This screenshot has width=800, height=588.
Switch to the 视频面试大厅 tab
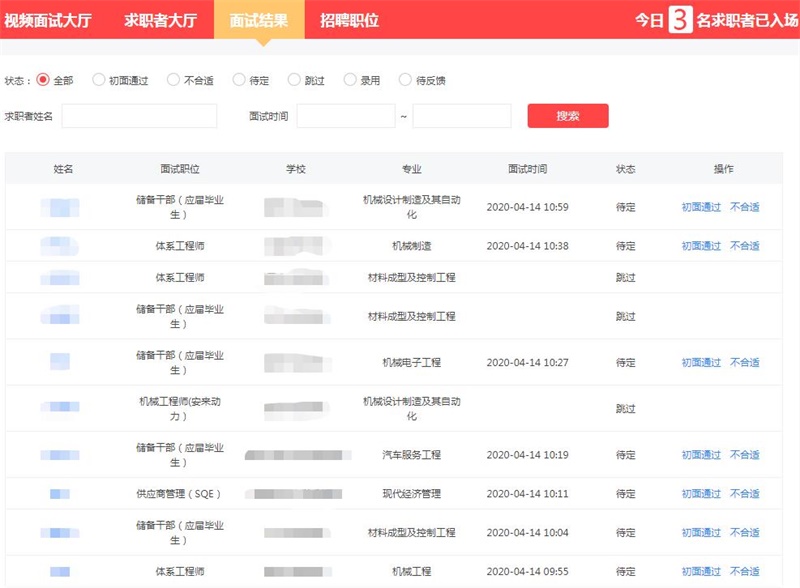pyautogui.click(x=48, y=20)
